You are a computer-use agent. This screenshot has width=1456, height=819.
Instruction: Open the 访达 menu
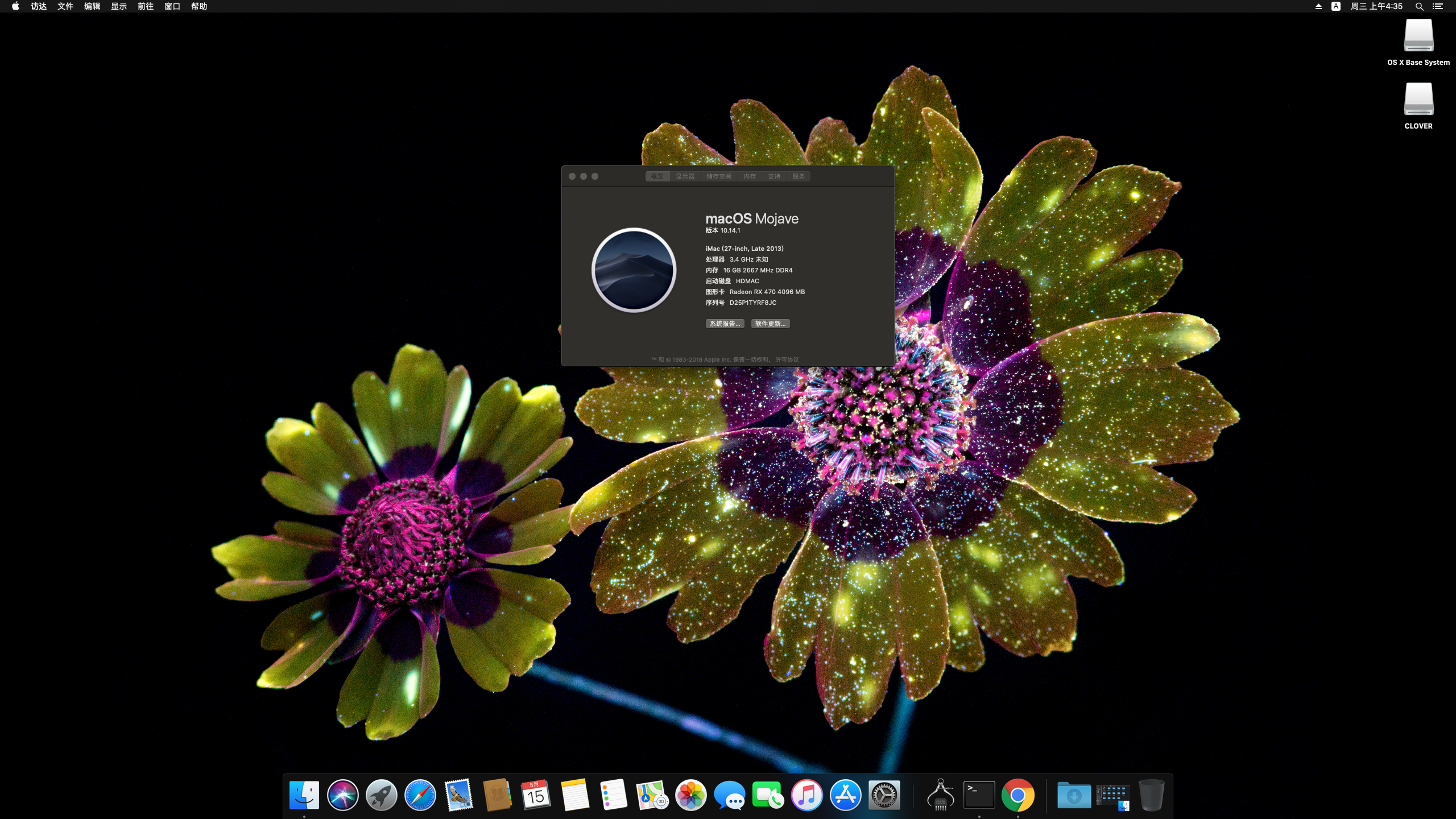click(x=39, y=6)
